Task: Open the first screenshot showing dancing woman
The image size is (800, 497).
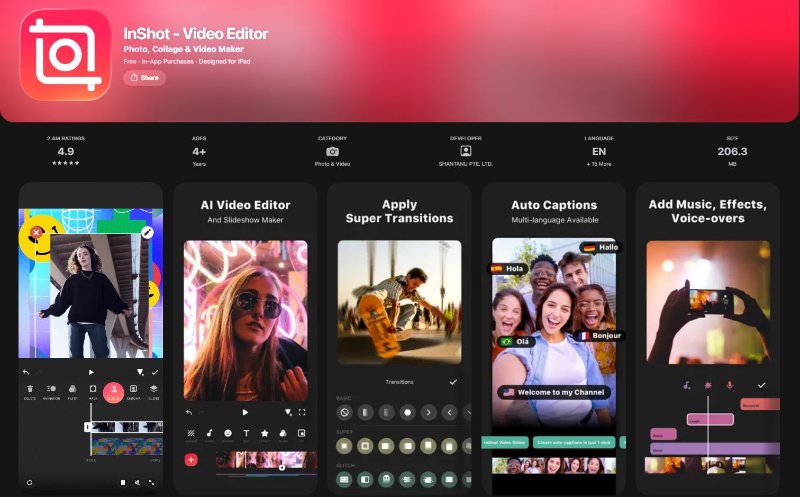Action: point(91,338)
